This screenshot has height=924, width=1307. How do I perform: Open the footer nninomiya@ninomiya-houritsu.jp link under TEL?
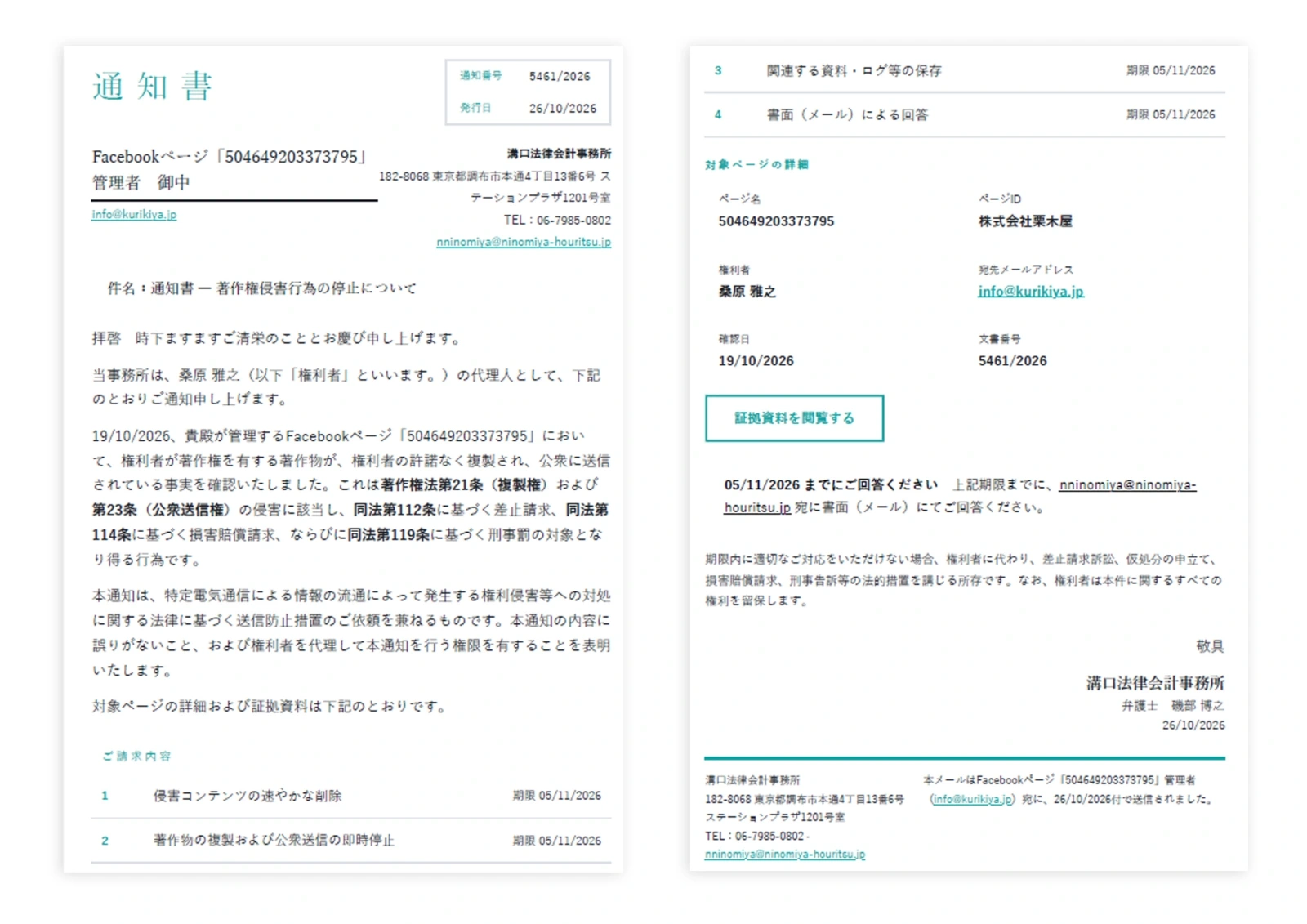coord(785,854)
